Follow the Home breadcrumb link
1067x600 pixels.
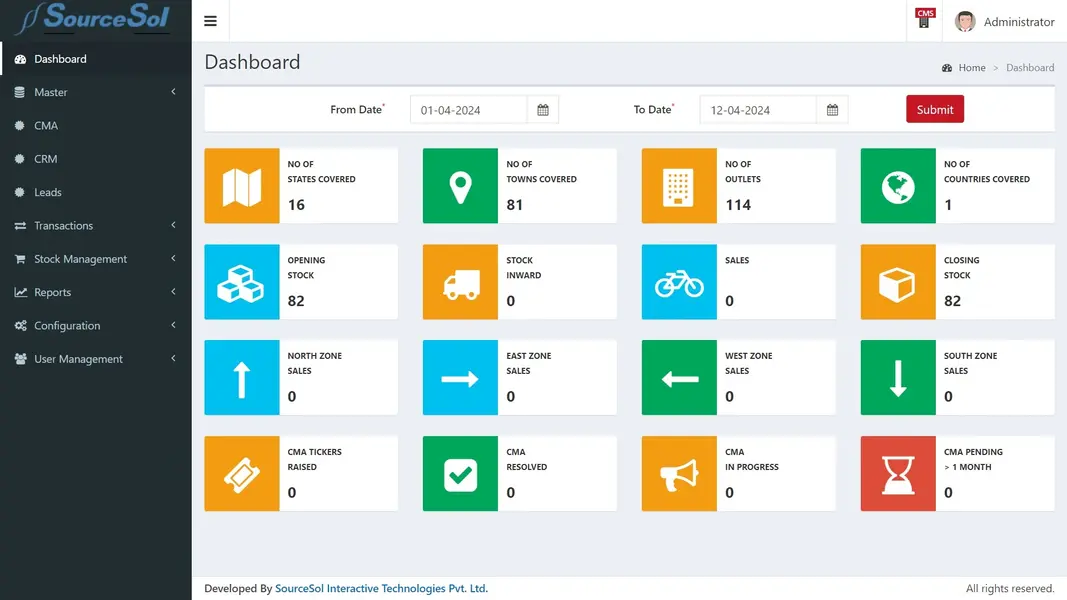coord(971,68)
